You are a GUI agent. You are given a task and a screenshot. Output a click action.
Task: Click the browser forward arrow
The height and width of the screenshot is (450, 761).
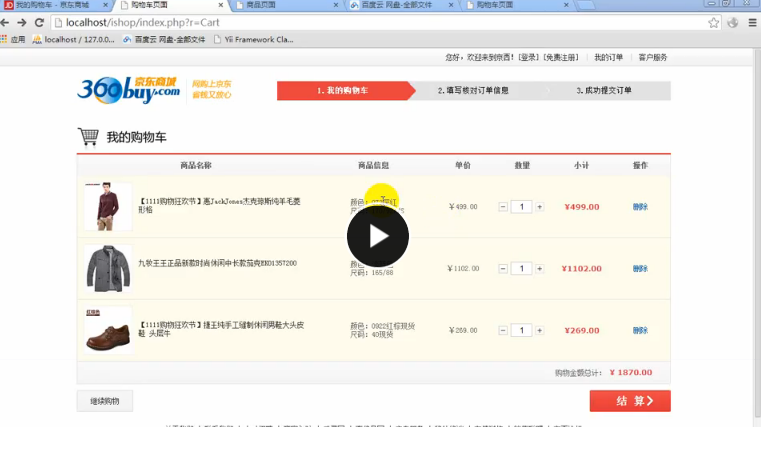22,22
